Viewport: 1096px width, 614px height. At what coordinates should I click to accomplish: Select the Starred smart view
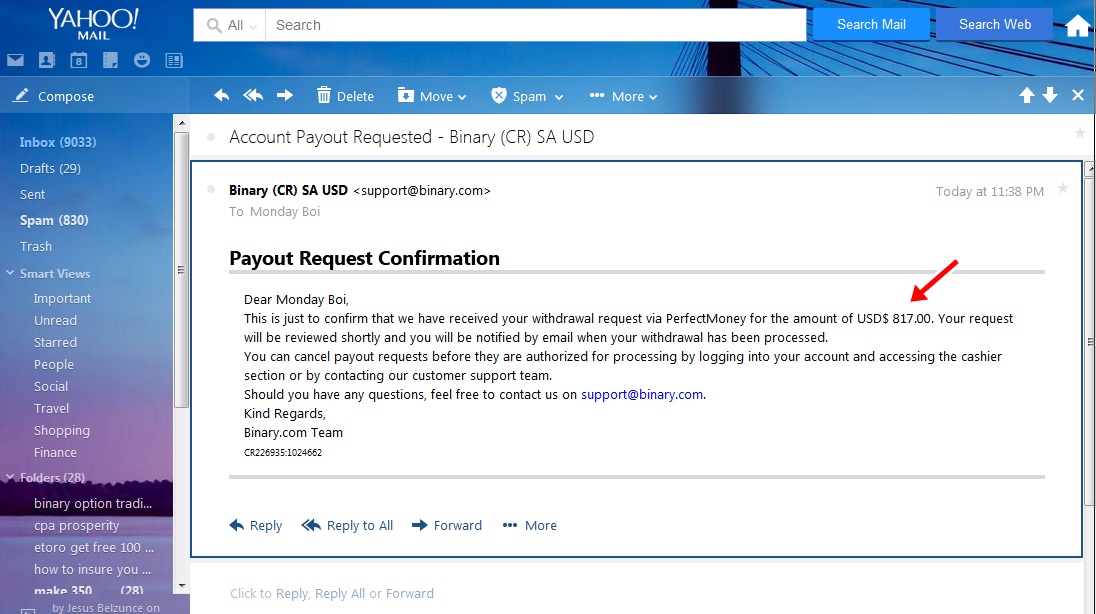[x=55, y=343]
